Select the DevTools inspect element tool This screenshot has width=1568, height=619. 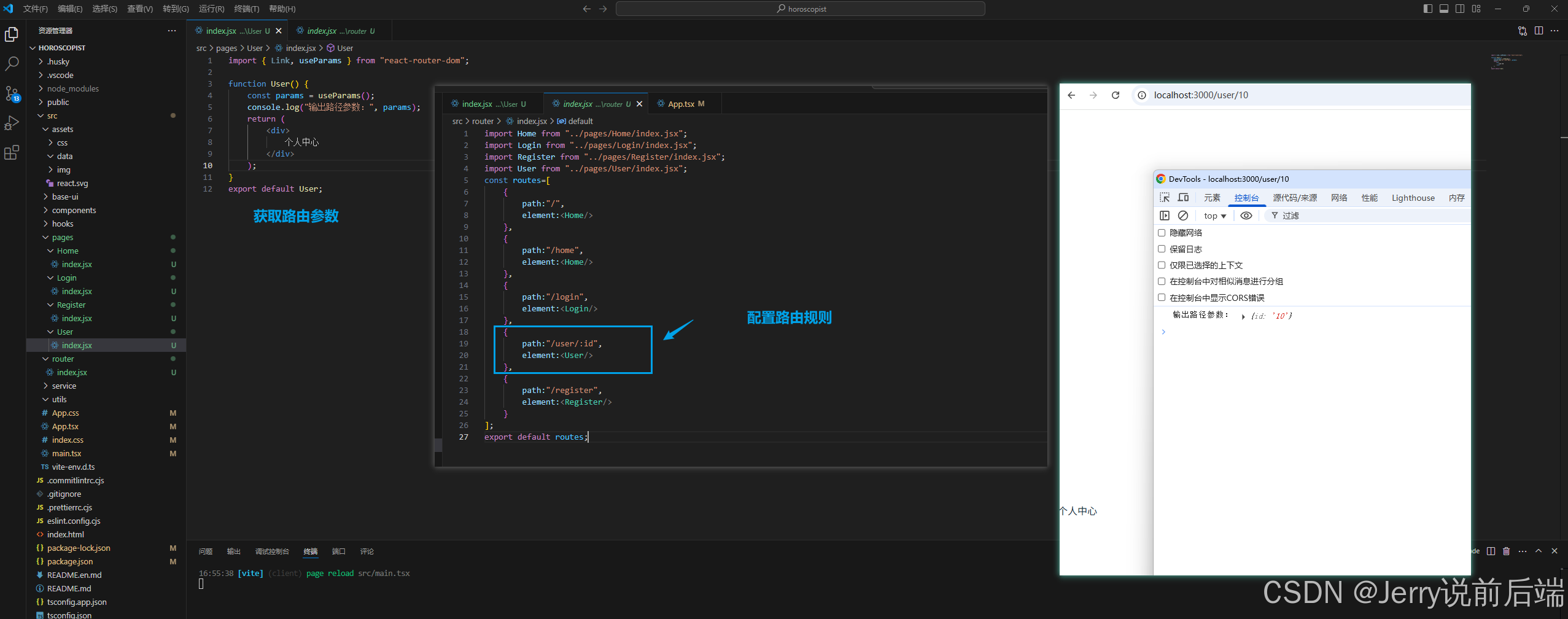click(1165, 198)
